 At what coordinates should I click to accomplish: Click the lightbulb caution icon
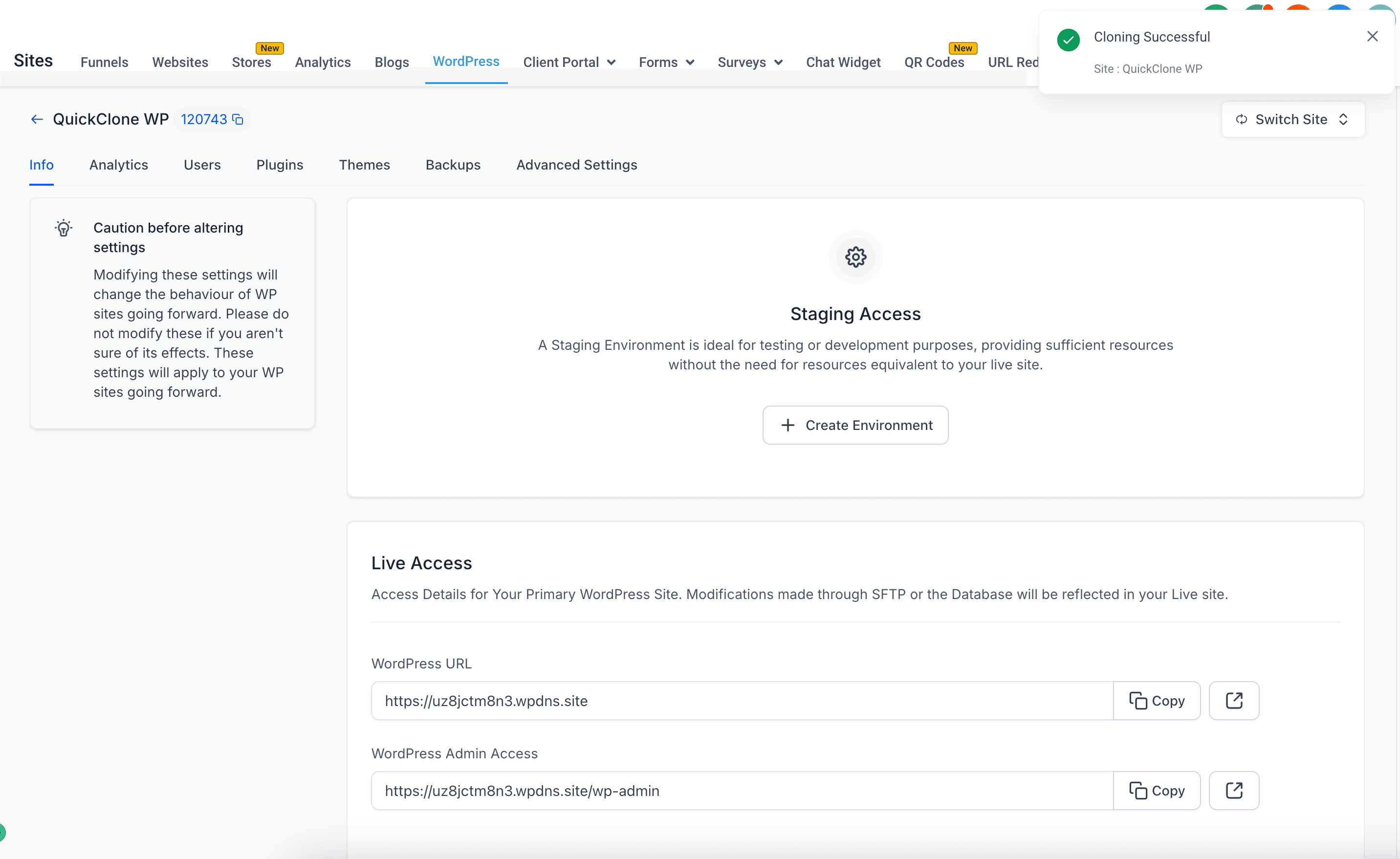tap(64, 228)
